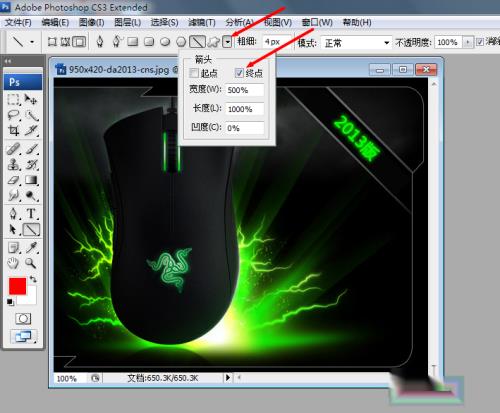Open the 图层(L) menu
The image size is (500, 413).
click(128, 23)
